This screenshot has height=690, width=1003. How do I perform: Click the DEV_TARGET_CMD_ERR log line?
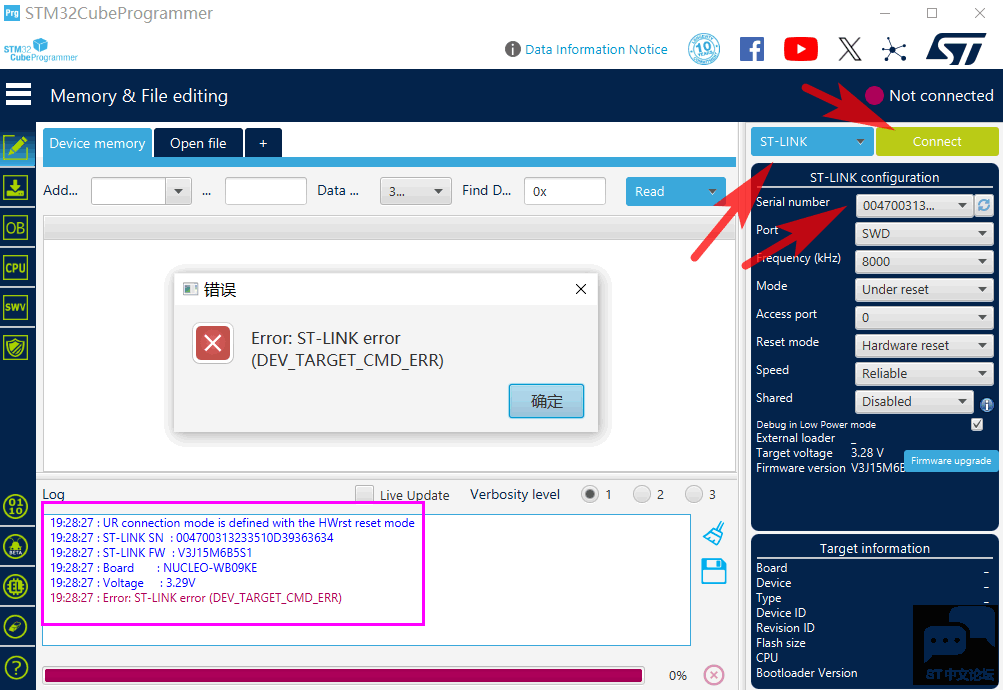point(196,598)
